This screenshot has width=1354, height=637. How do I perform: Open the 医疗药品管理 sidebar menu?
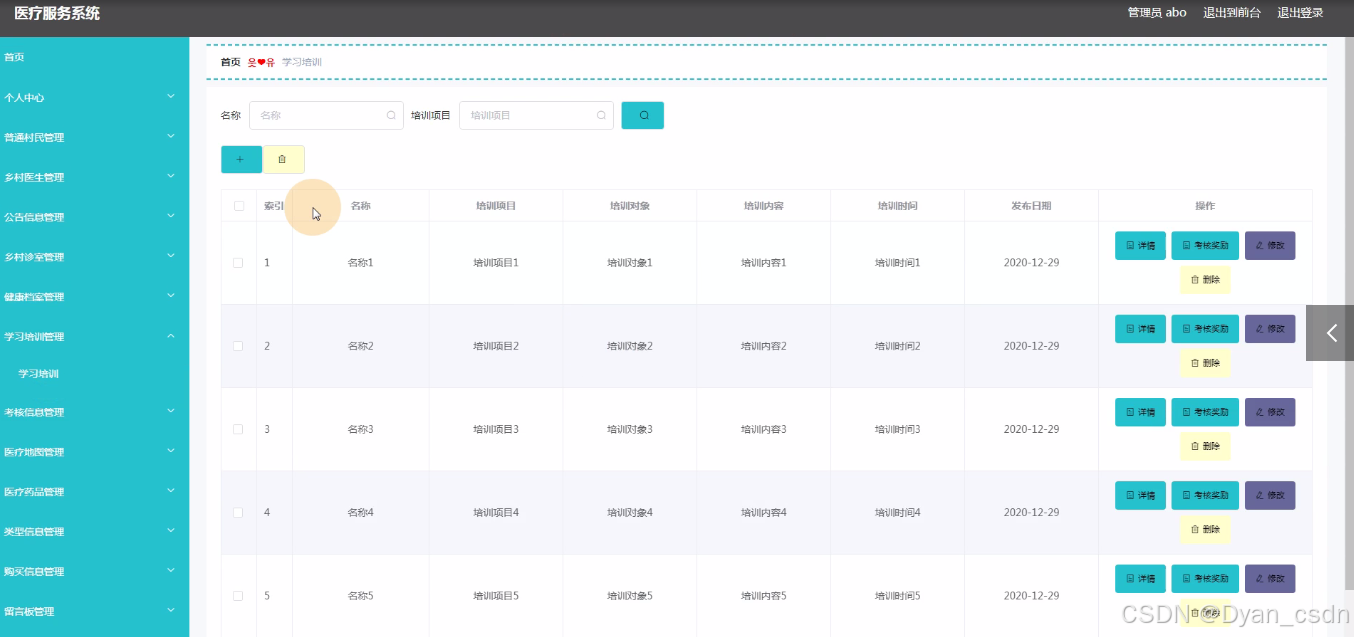pos(94,492)
